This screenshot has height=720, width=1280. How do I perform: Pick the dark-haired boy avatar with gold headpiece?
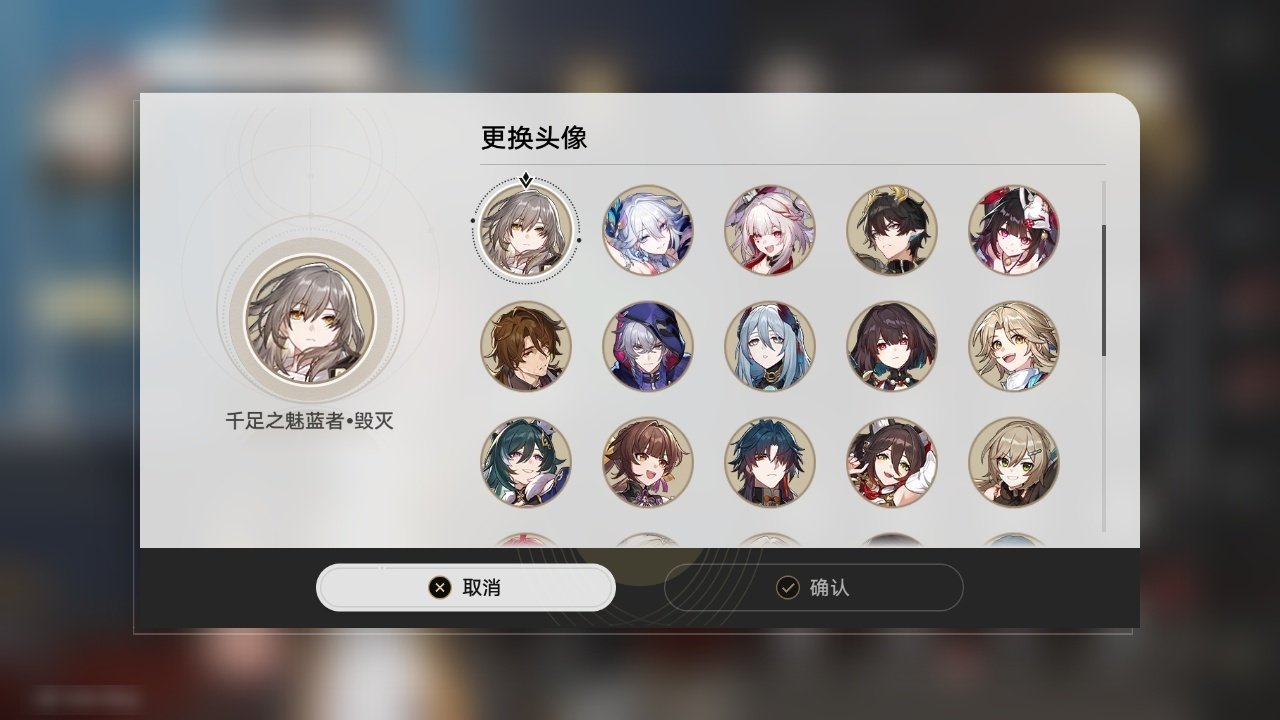892,230
